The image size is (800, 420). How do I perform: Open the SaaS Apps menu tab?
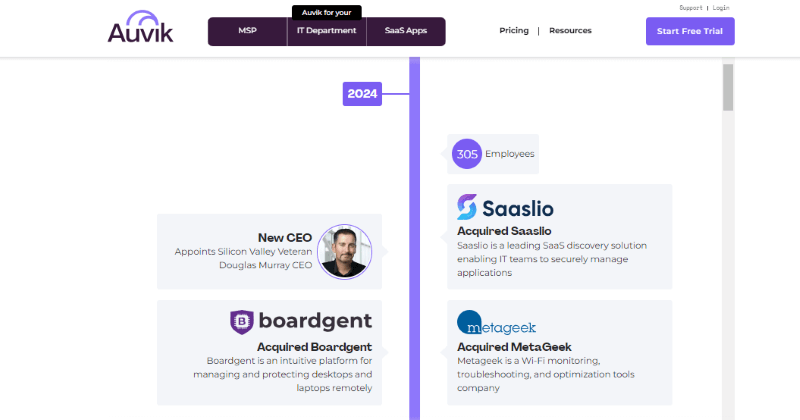coord(406,31)
